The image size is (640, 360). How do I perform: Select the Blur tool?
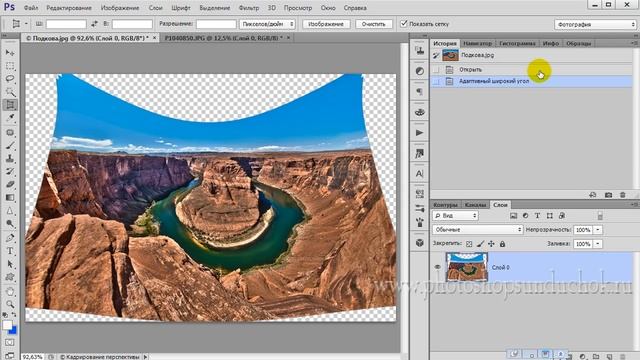coord(10,211)
